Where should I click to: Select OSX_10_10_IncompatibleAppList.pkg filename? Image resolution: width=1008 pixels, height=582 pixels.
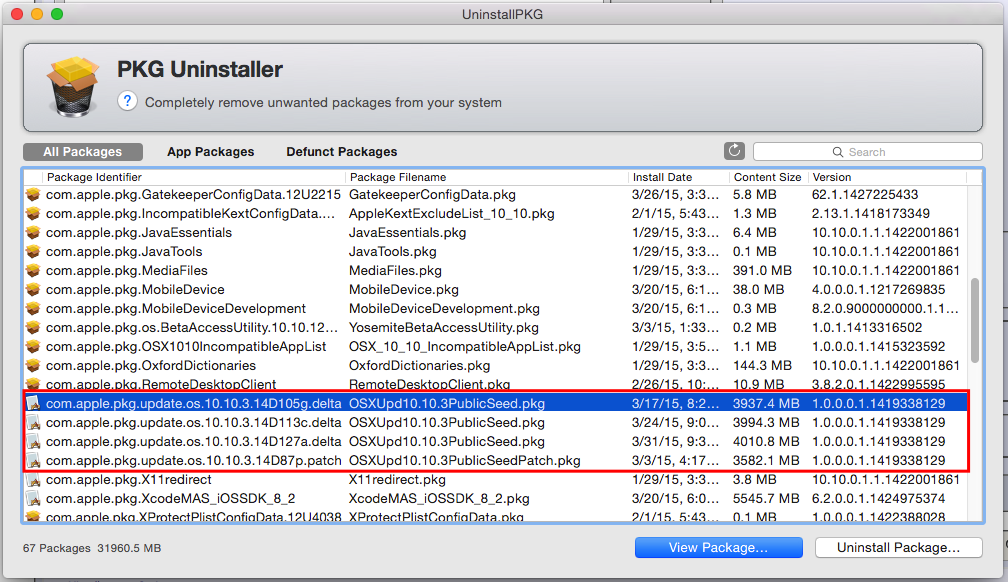click(465, 346)
